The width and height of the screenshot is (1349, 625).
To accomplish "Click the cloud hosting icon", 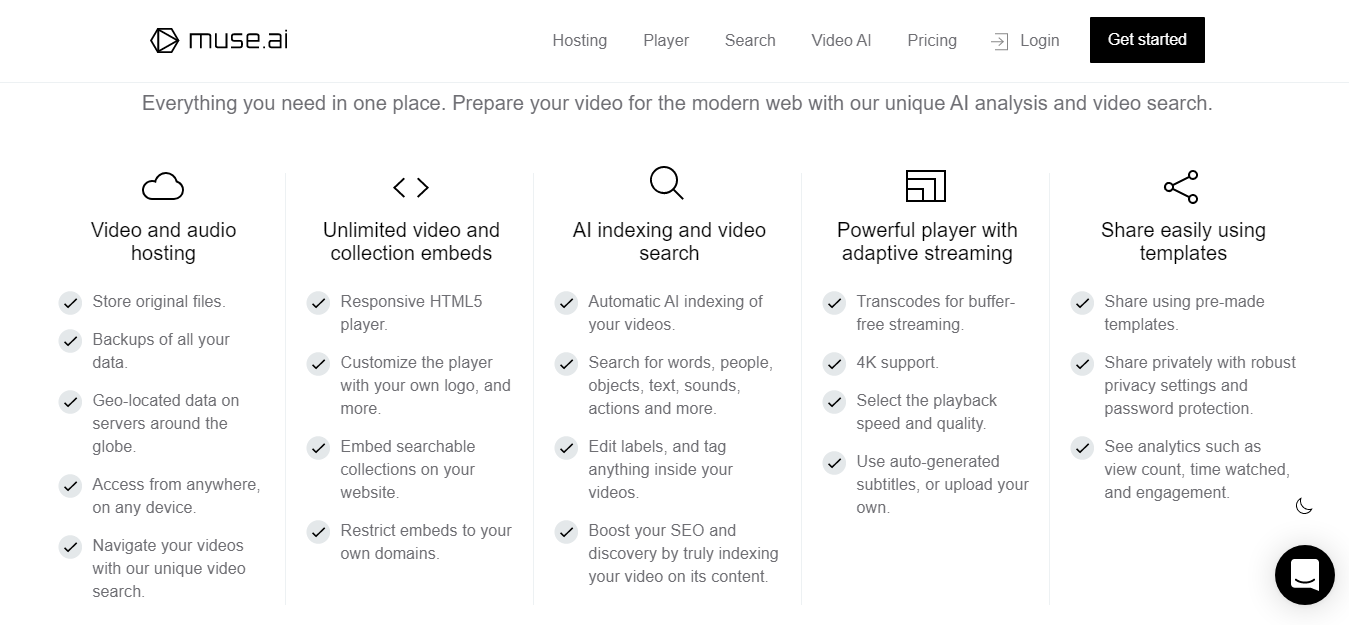I will [x=163, y=187].
